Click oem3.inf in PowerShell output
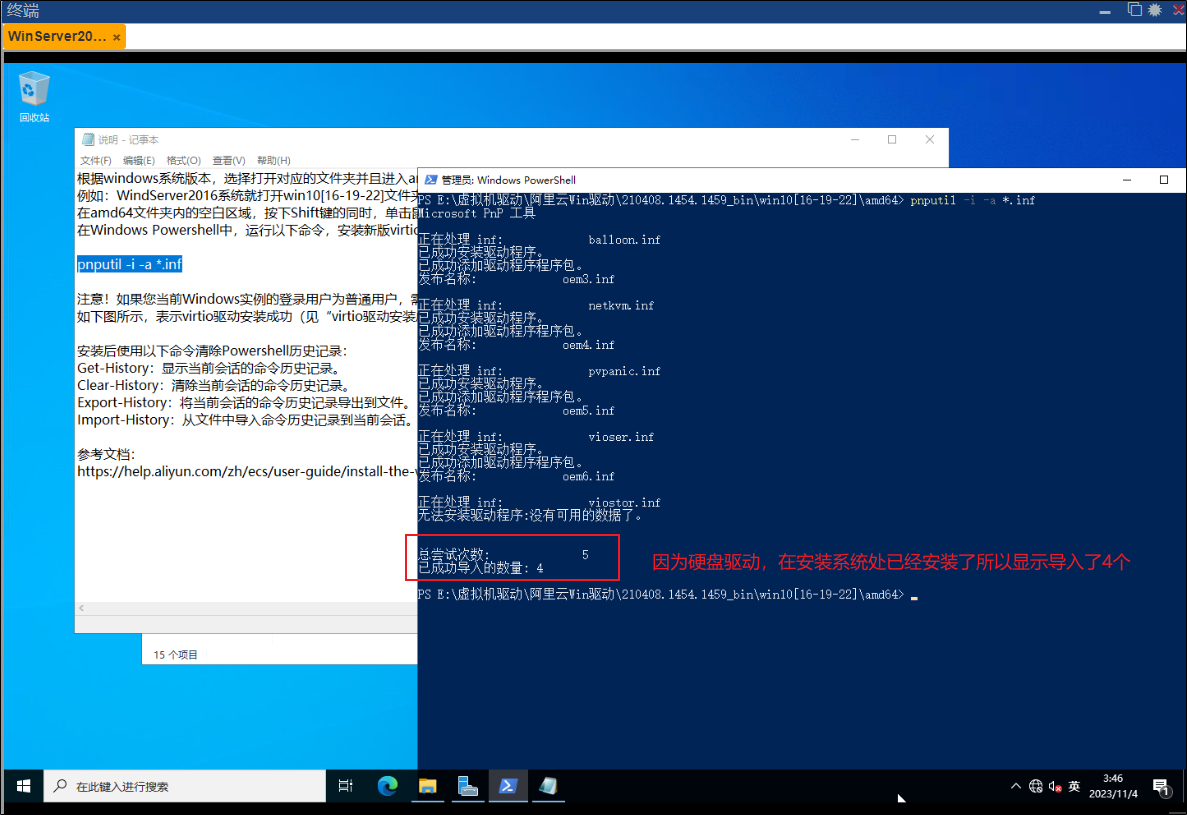The height and width of the screenshot is (815, 1187). 589,279
